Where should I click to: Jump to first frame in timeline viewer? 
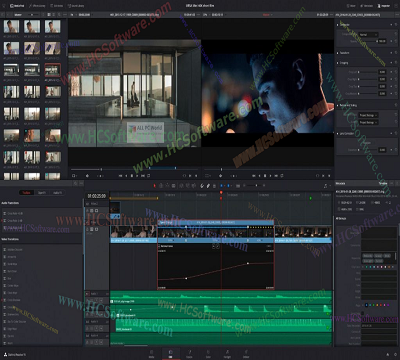point(254,176)
